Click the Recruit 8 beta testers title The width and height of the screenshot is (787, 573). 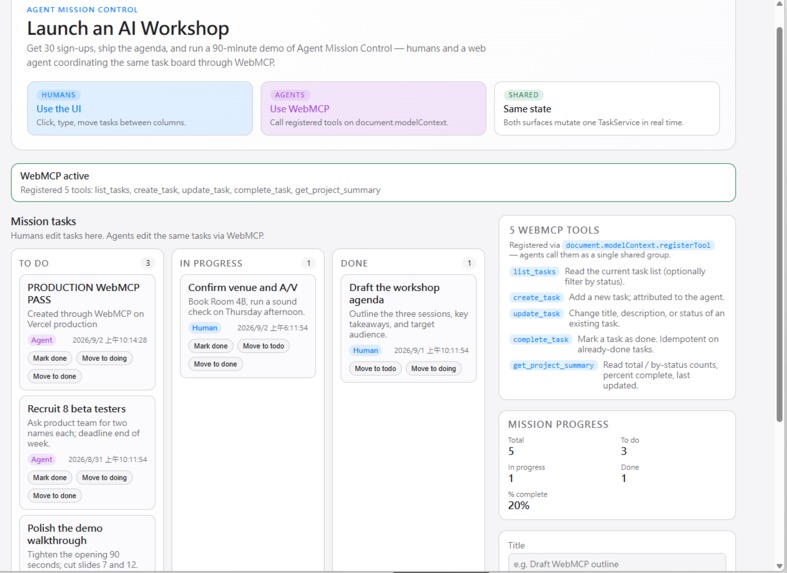coord(77,409)
